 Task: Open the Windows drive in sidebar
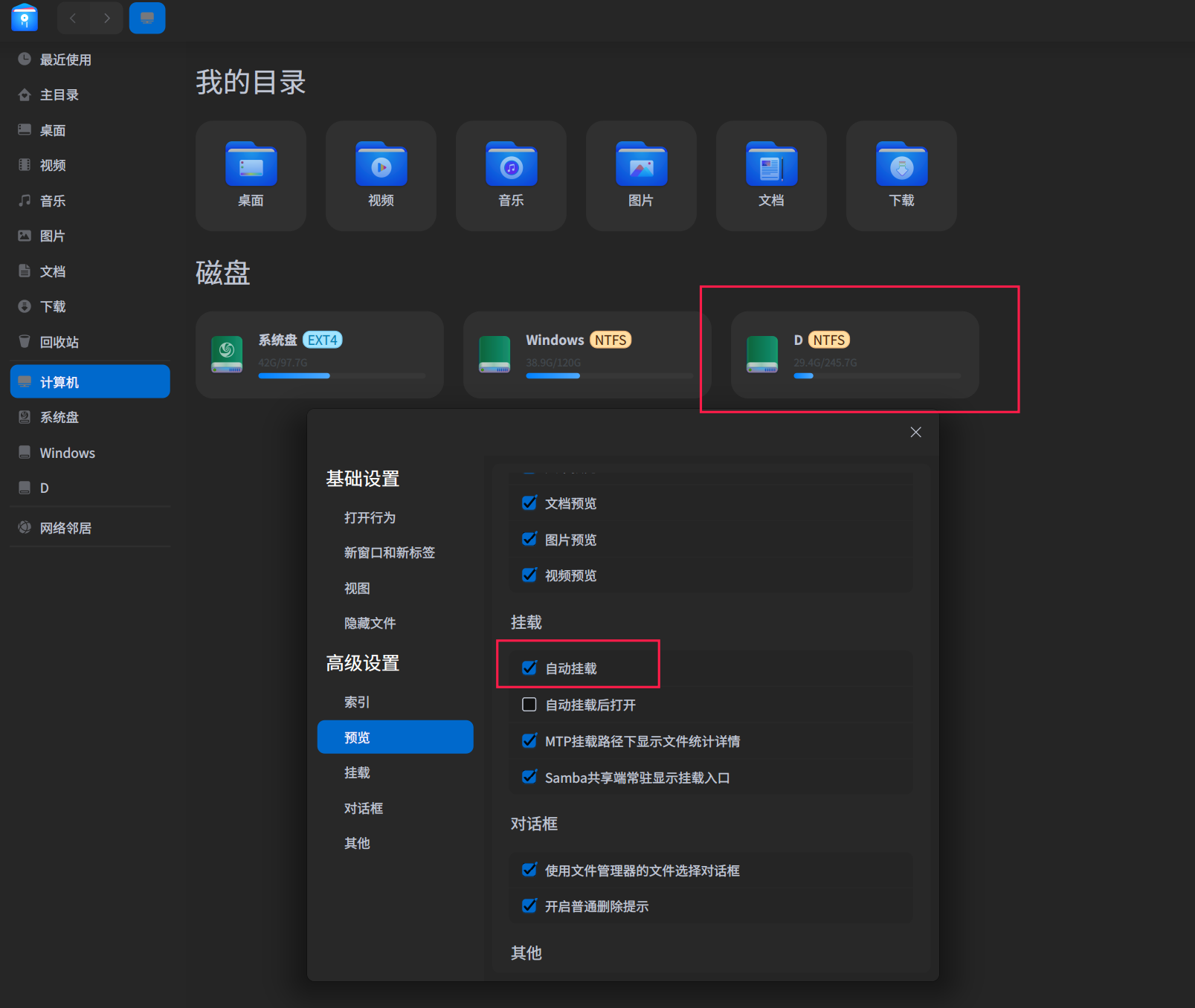[x=90, y=453]
